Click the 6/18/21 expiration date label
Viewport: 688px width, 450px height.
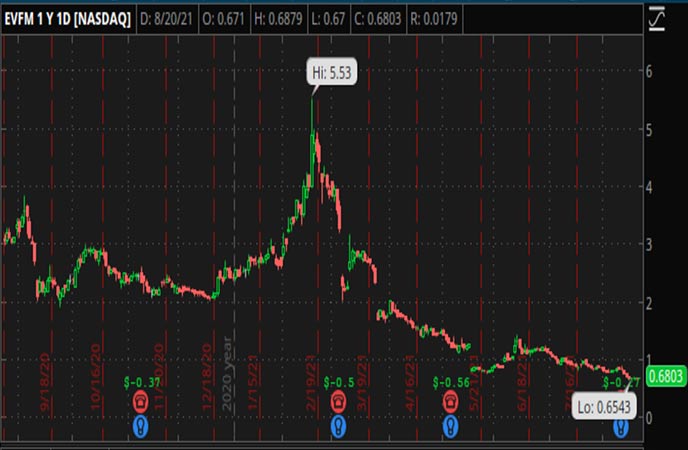pos(522,382)
